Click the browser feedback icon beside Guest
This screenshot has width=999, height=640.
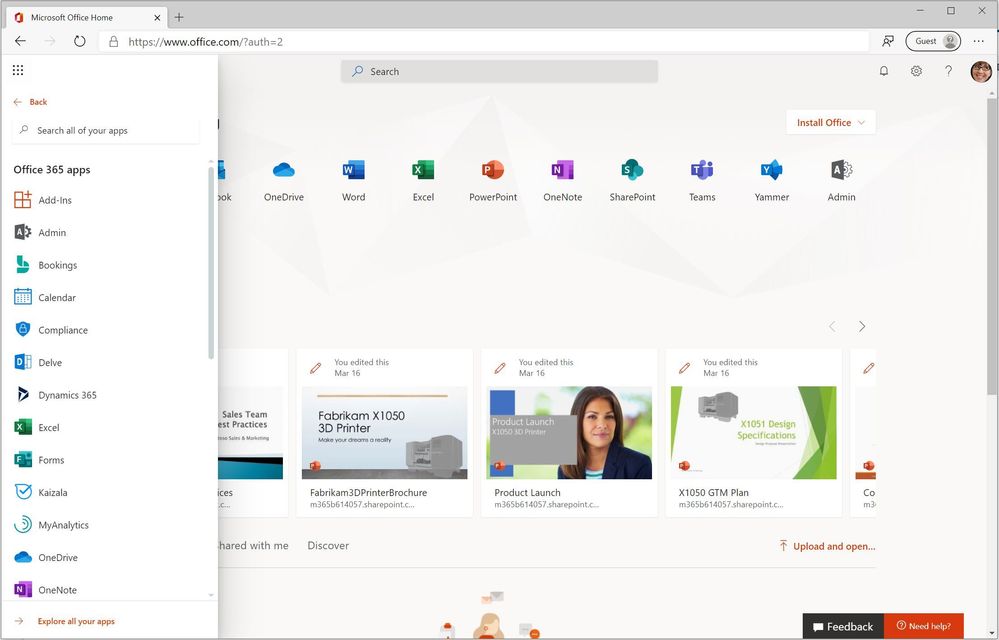point(888,41)
